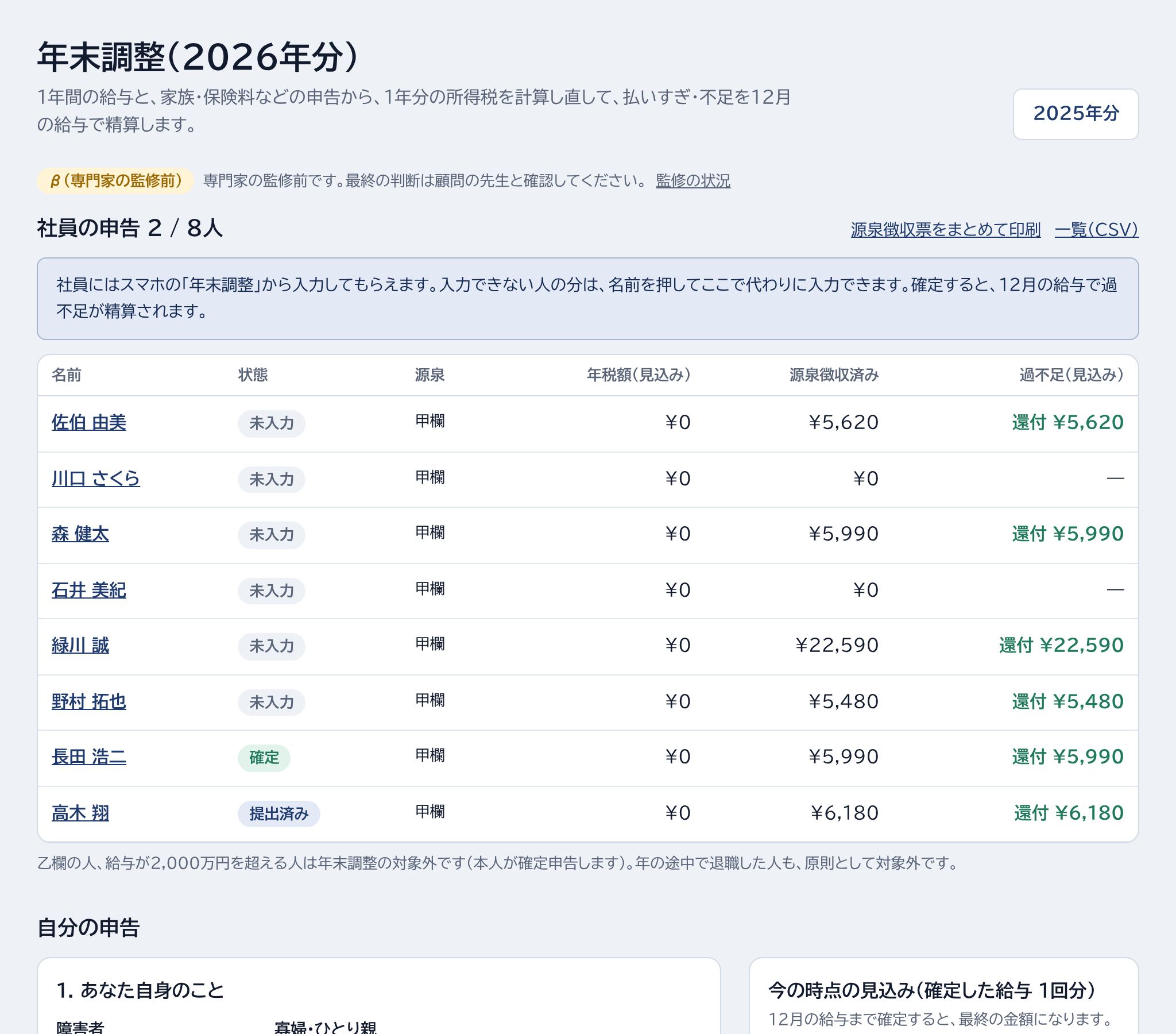Image resolution: width=1176 pixels, height=1034 pixels.
Task: Click the 自分の申告 section heading
Action: click(x=88, y=928)
